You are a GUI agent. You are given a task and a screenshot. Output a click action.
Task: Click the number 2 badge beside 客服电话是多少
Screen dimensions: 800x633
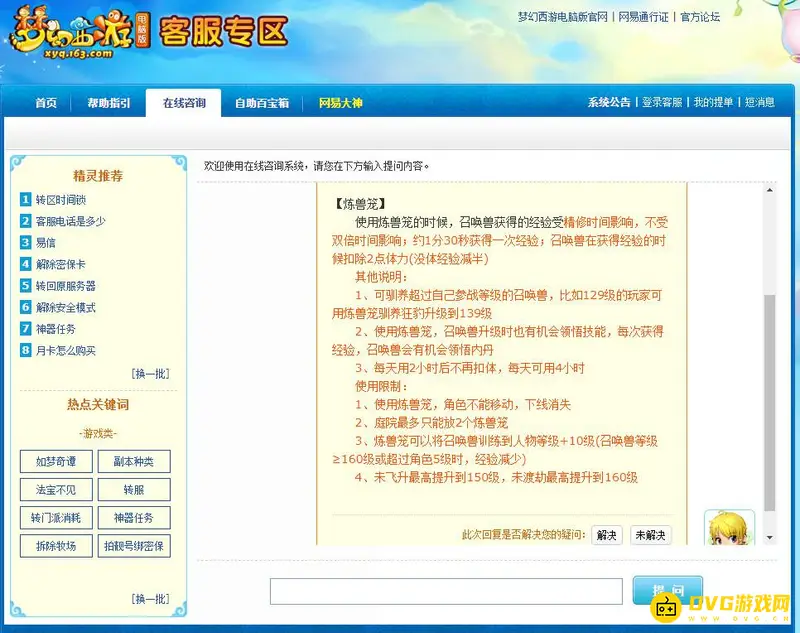coord(26,220)
